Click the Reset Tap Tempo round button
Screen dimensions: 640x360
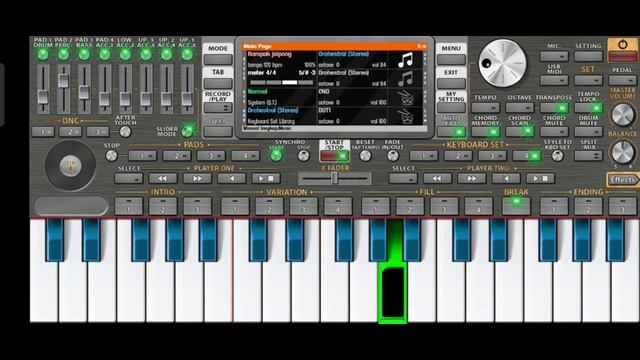(x=365, y=156)
